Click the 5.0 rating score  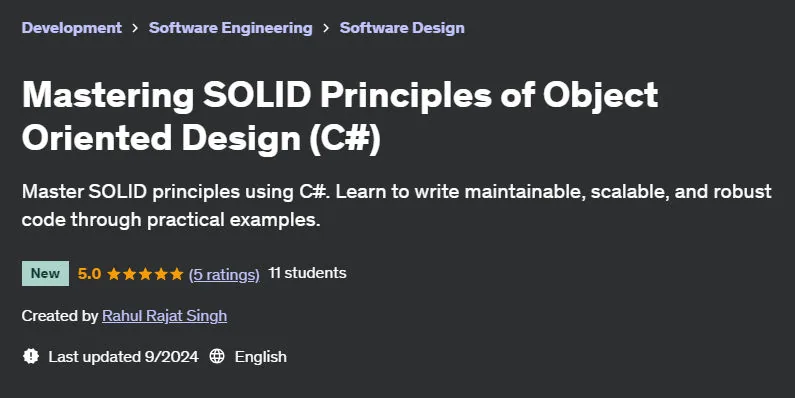coord(89,274)
